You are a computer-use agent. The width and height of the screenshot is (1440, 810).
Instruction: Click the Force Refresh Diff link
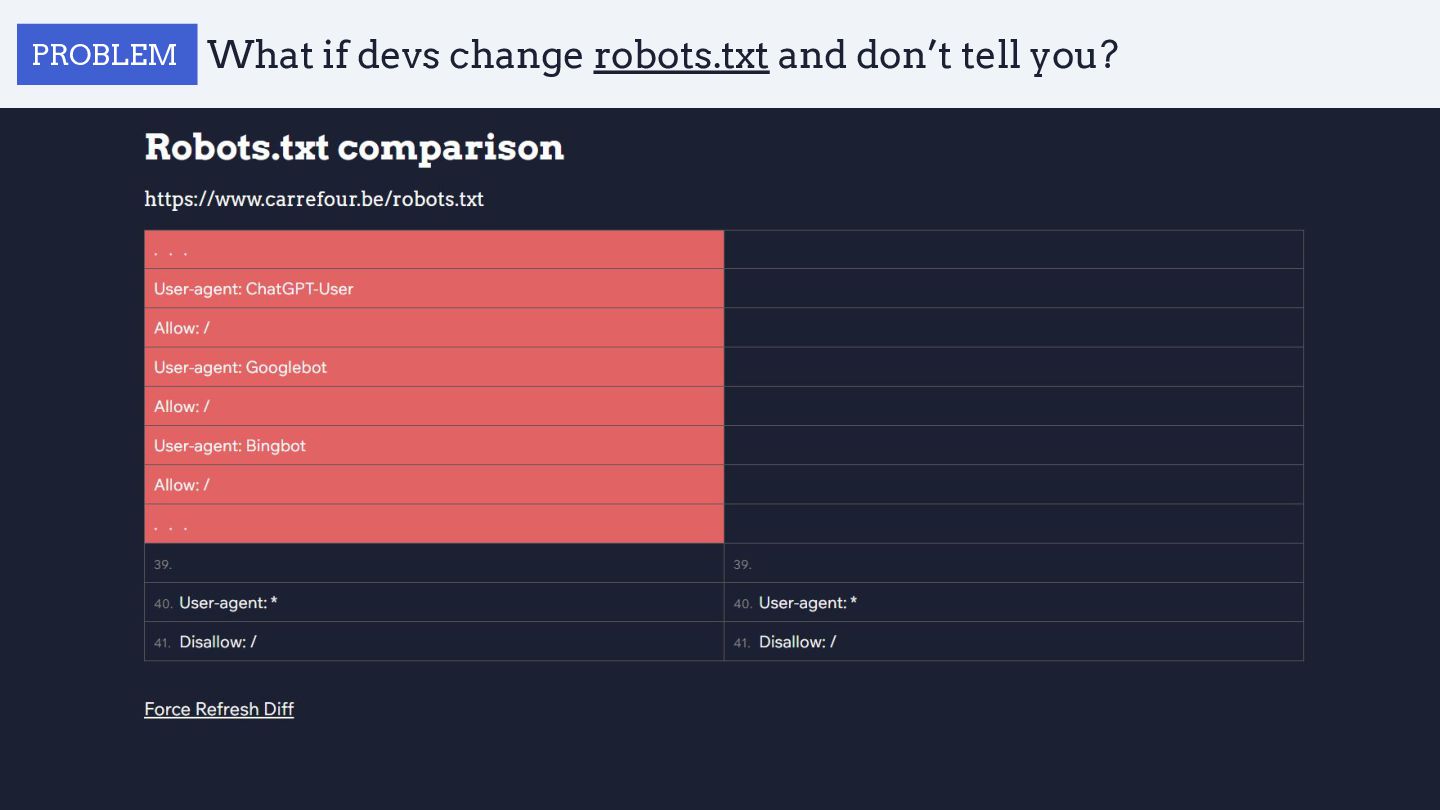(x=219, y=709)
